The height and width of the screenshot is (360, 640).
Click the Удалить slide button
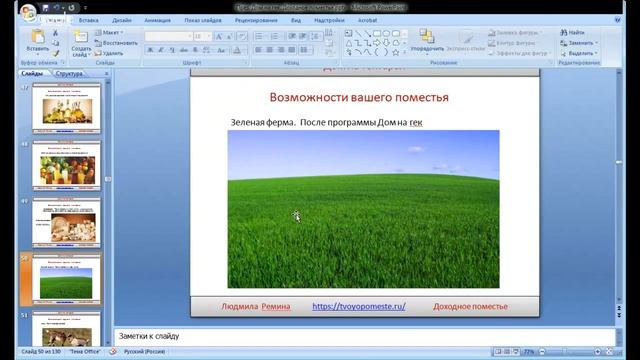[109, 53]
